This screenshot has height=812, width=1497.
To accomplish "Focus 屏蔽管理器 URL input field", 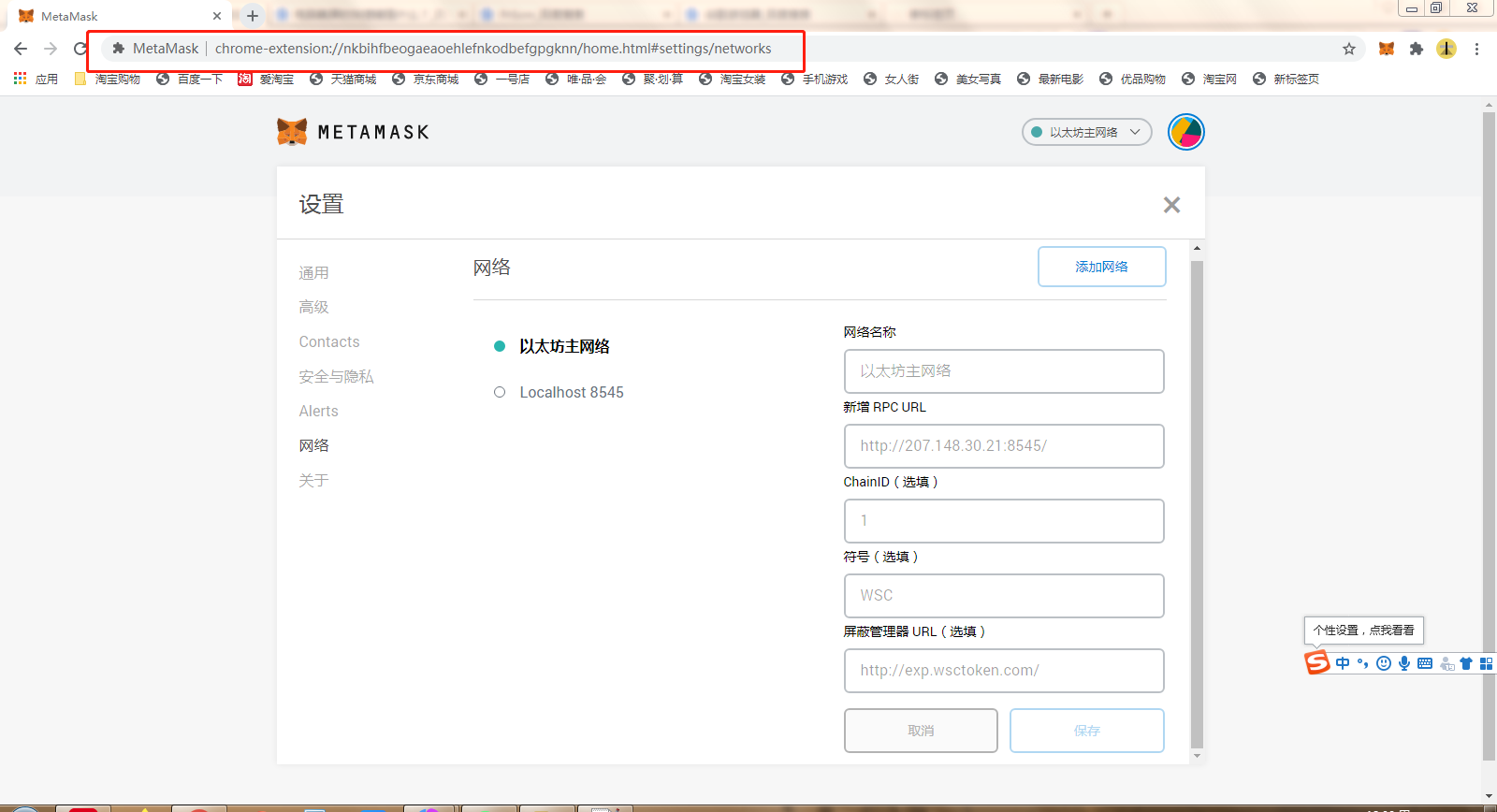I will (x=1004, y=671).
